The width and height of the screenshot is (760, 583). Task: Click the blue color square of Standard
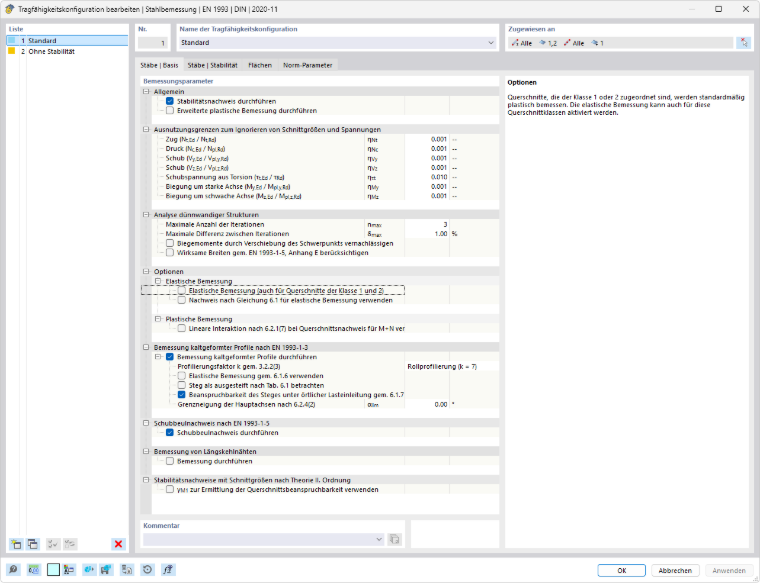pos(12,40)
